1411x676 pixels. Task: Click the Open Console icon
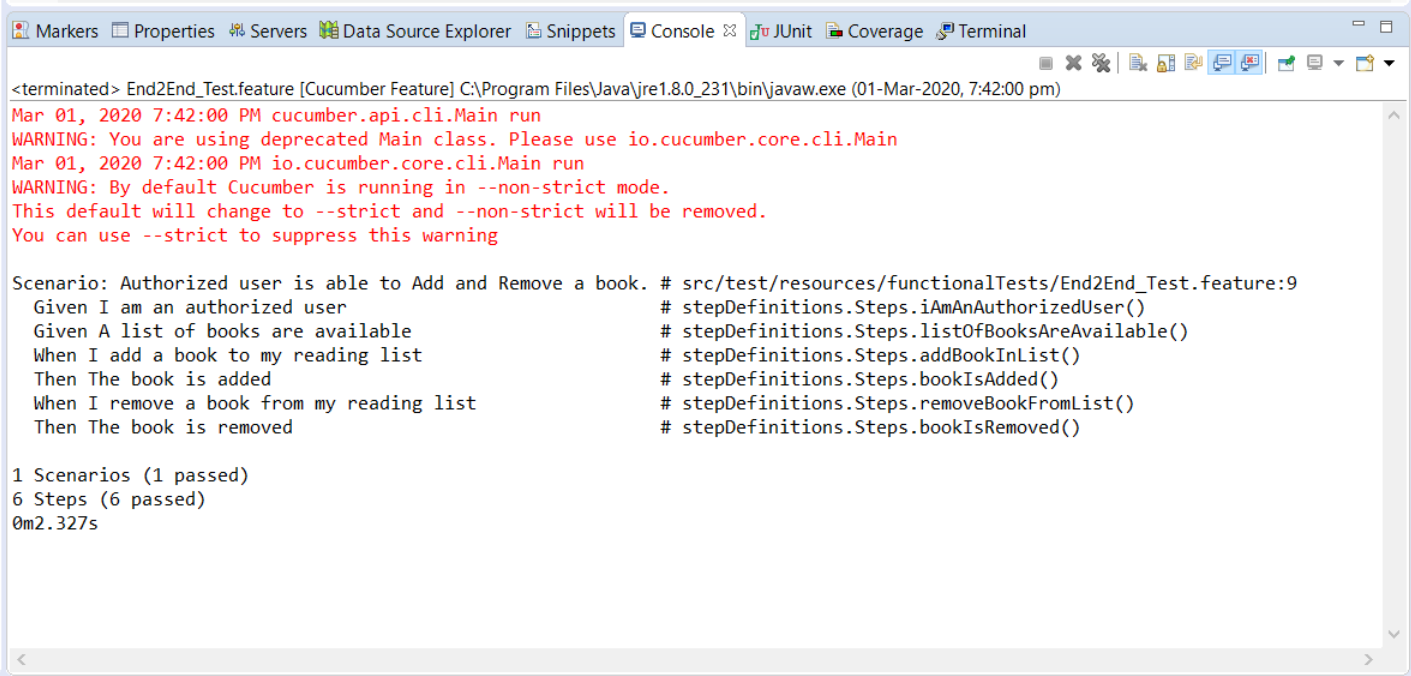pyautogui.click(x=1366, y=63)
